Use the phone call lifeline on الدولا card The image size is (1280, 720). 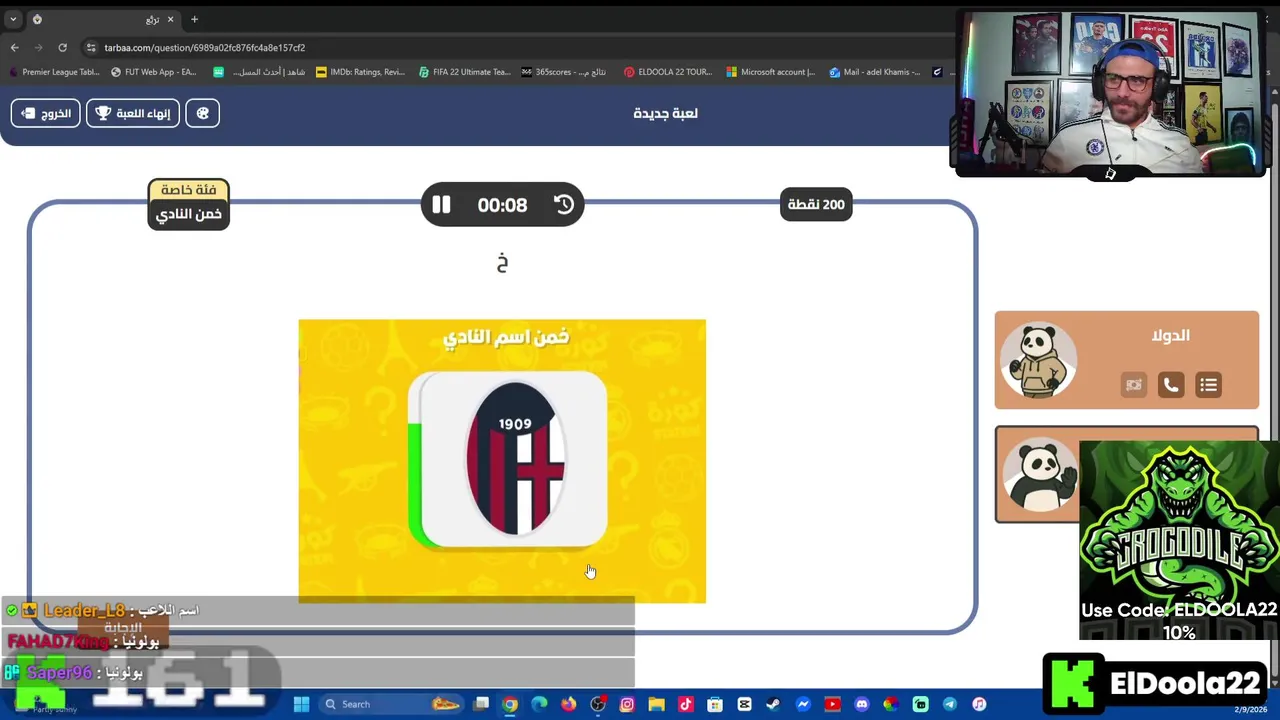click(1171, 385)
